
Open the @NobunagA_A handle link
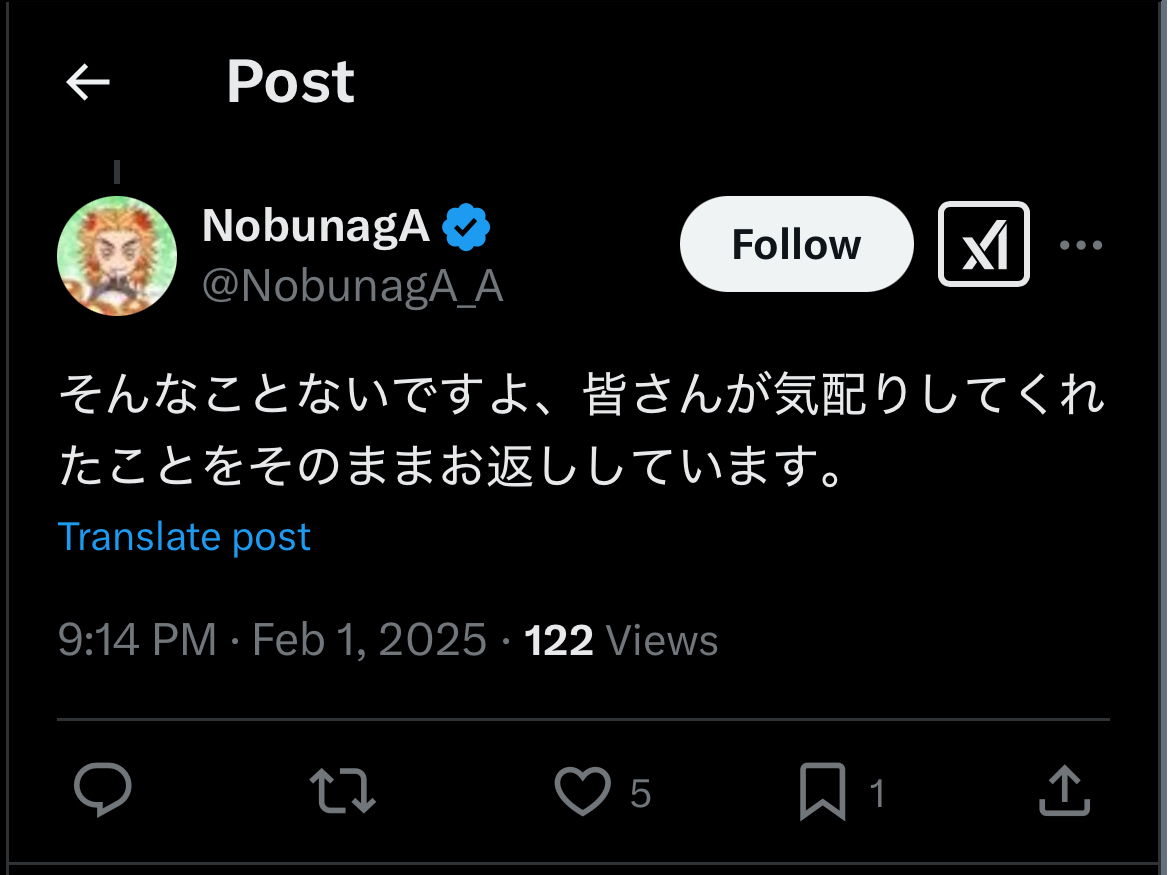[352, 287]
